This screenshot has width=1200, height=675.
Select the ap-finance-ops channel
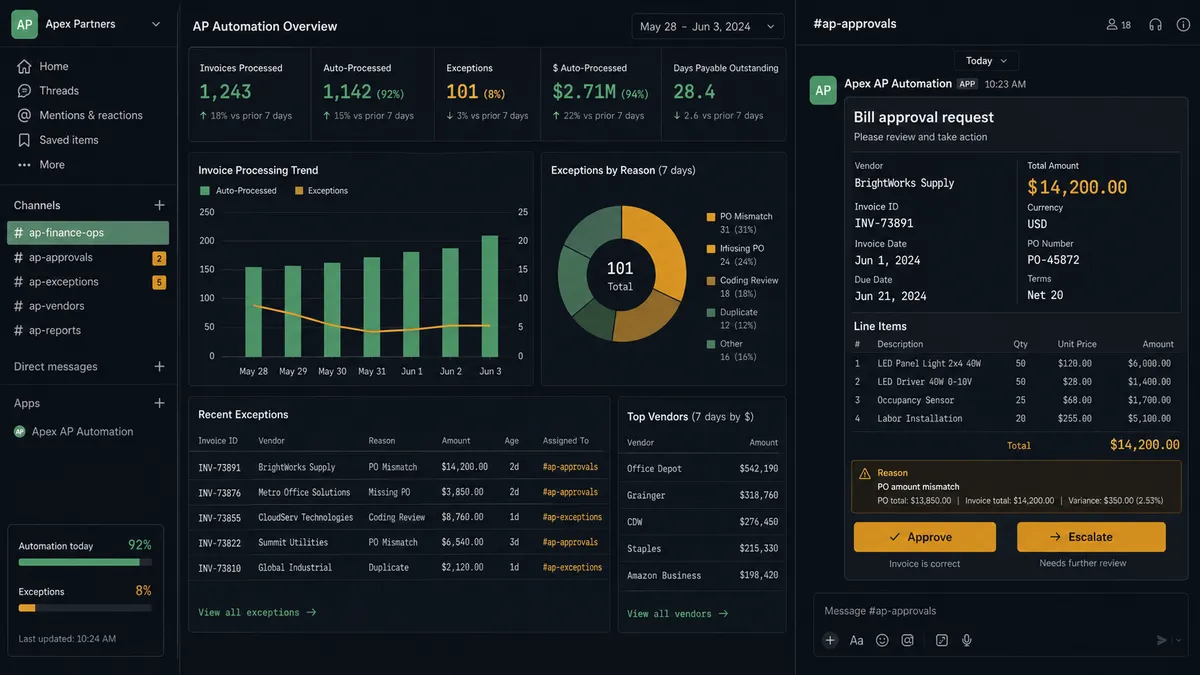[x=88, y=233]
